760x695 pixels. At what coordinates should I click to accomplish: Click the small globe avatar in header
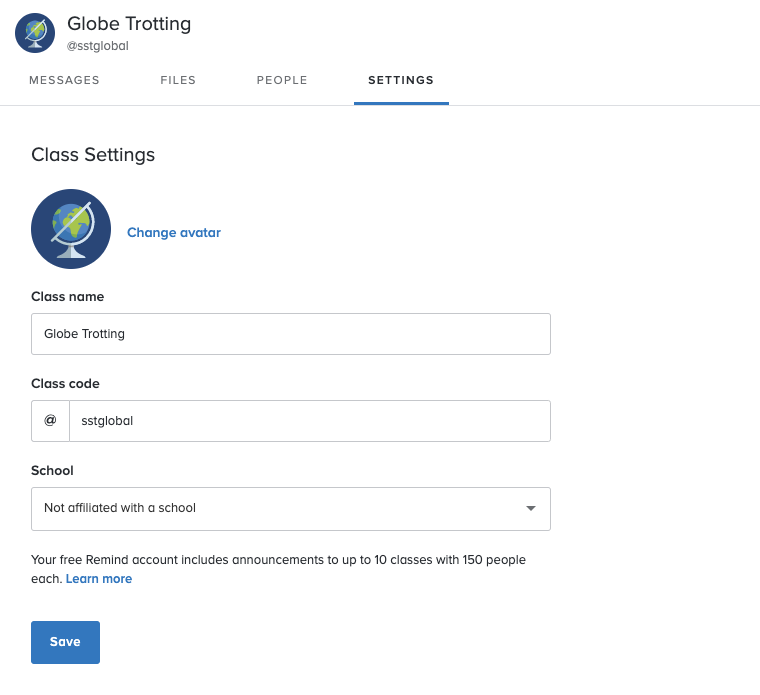click(x=35, y=33)
